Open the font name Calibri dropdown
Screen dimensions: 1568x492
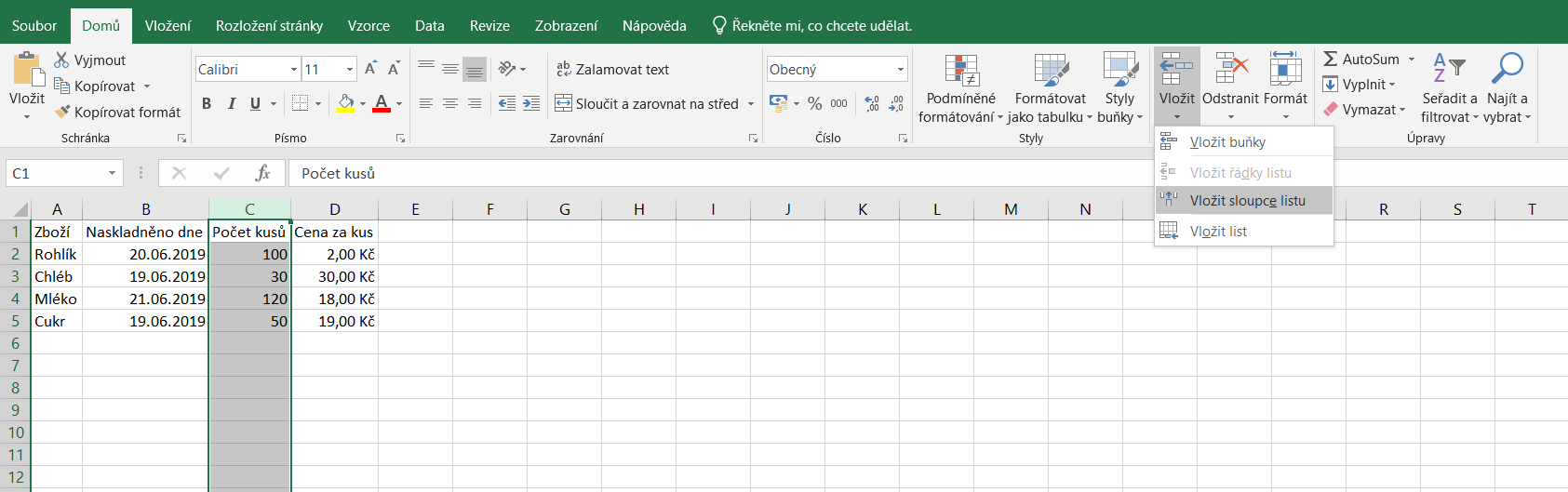[294, 70]
